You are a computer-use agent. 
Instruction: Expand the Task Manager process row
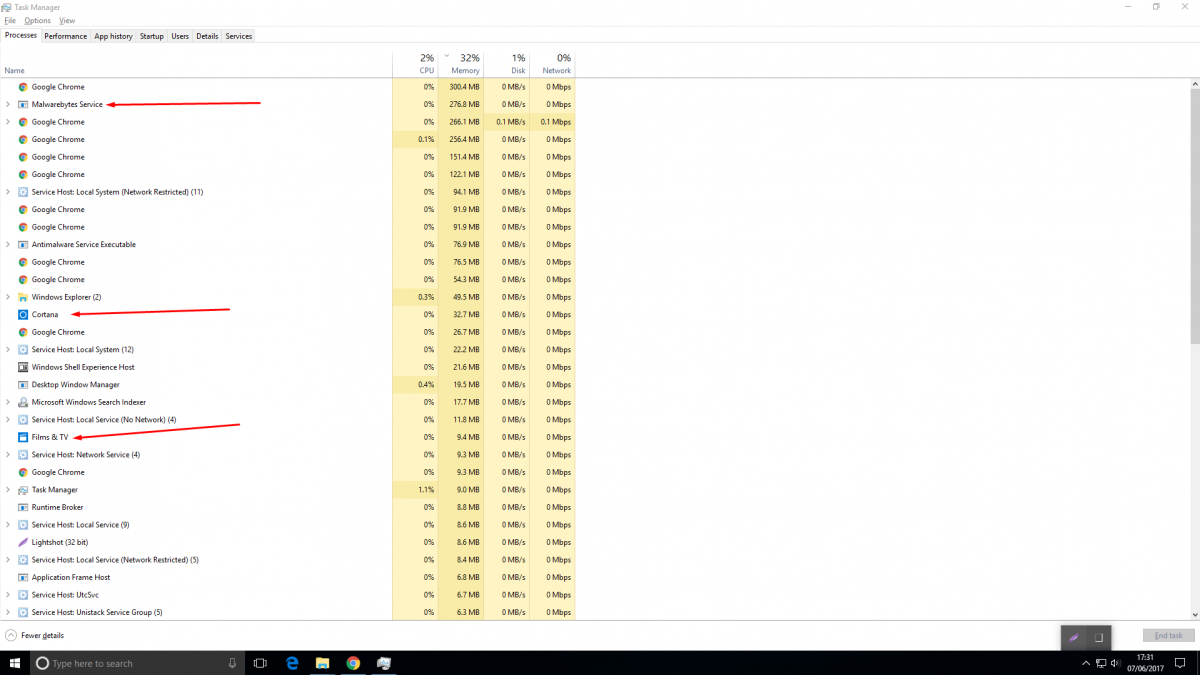pos(8,490)
